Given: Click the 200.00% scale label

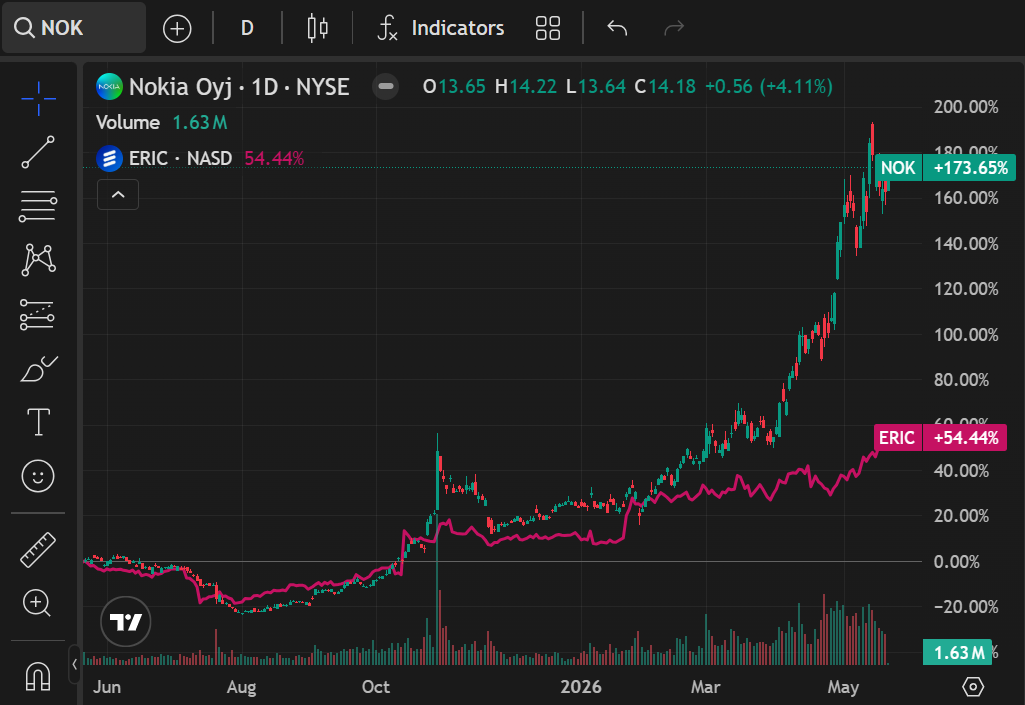Looking at the screenshot, I should pos(966,107).
